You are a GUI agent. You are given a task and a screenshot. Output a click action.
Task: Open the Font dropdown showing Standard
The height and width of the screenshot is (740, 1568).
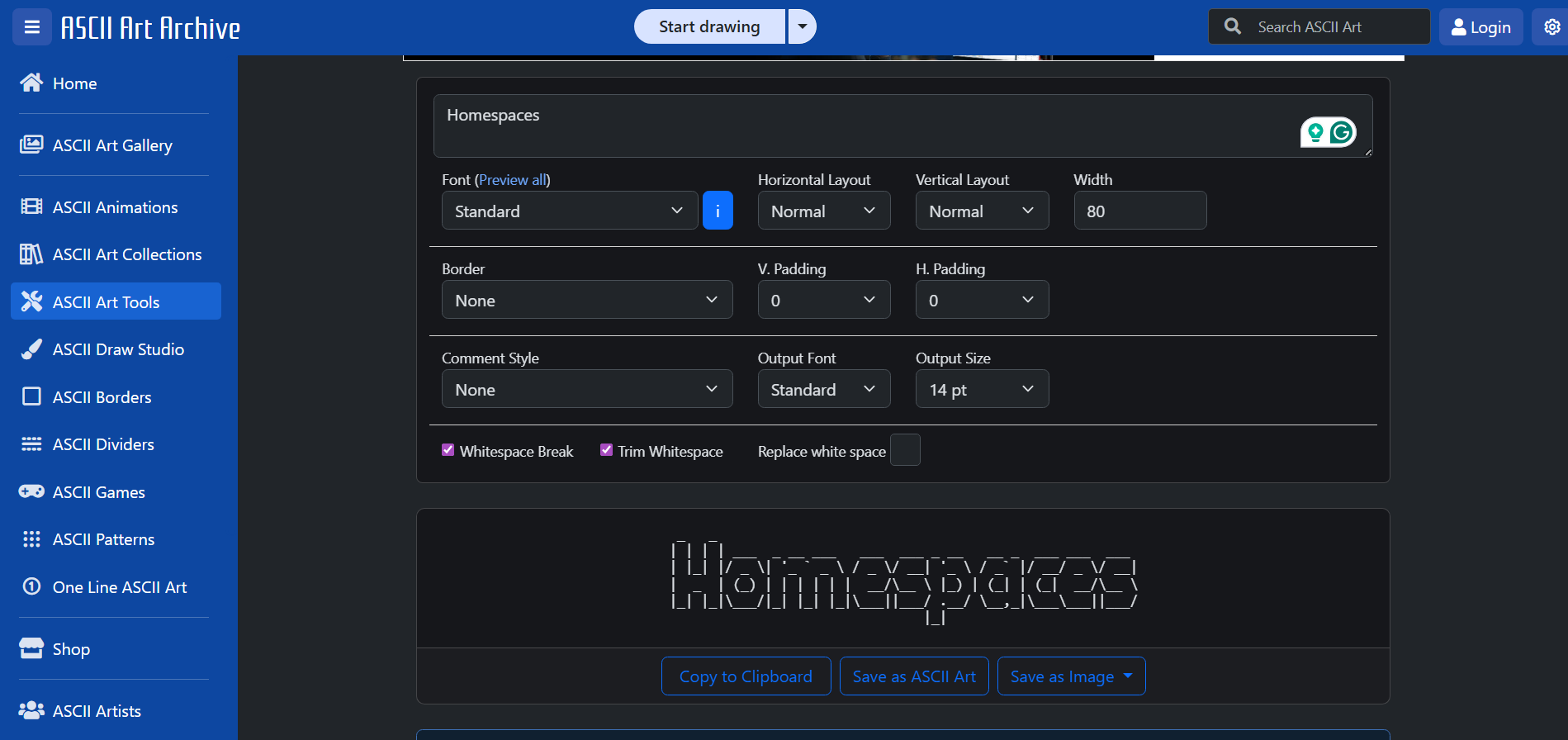point(570,211)
